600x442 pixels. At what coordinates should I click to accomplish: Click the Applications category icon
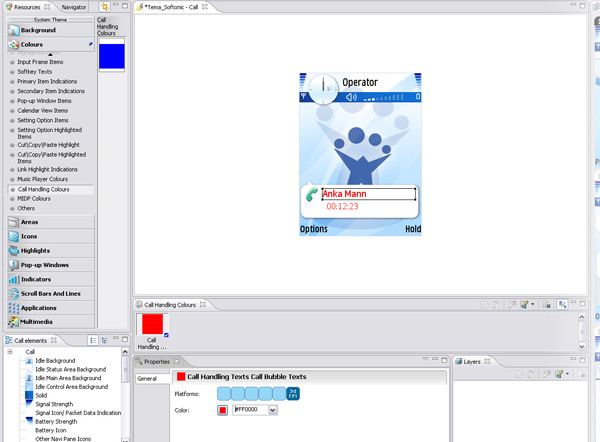pyautogui.click(x=13, y=308)
